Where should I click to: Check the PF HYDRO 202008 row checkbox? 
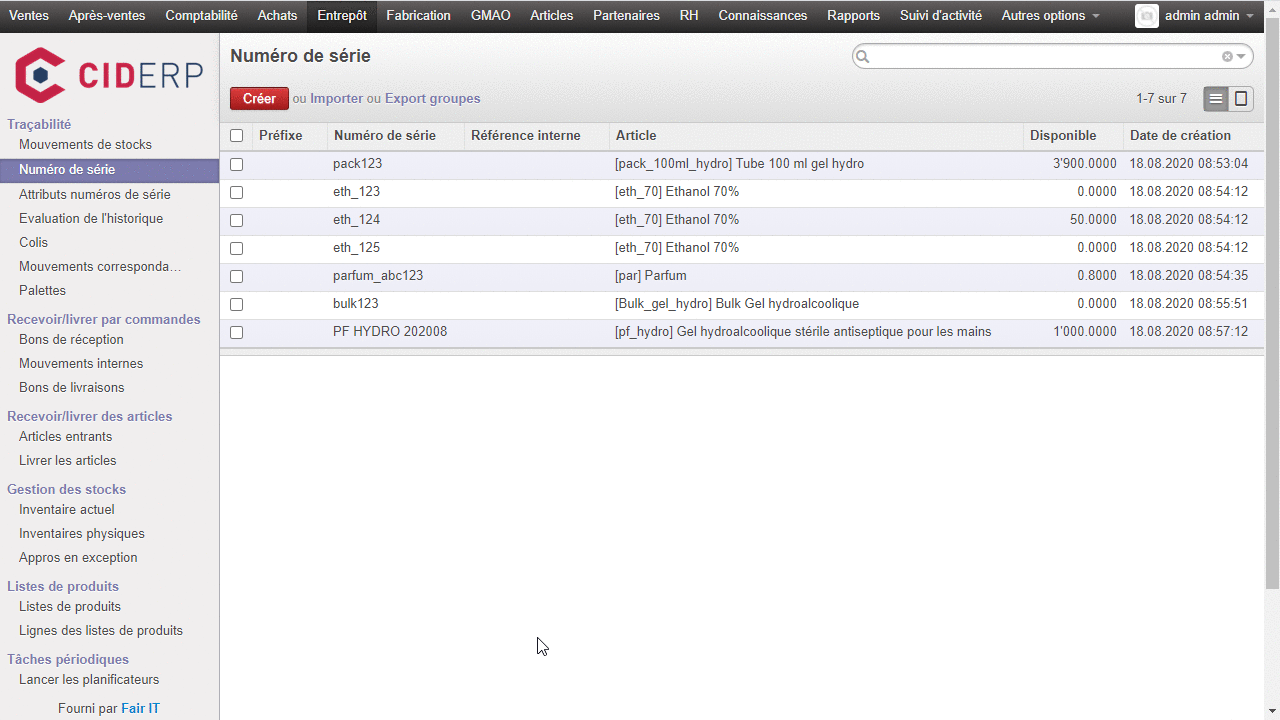[x=236, y=332]
